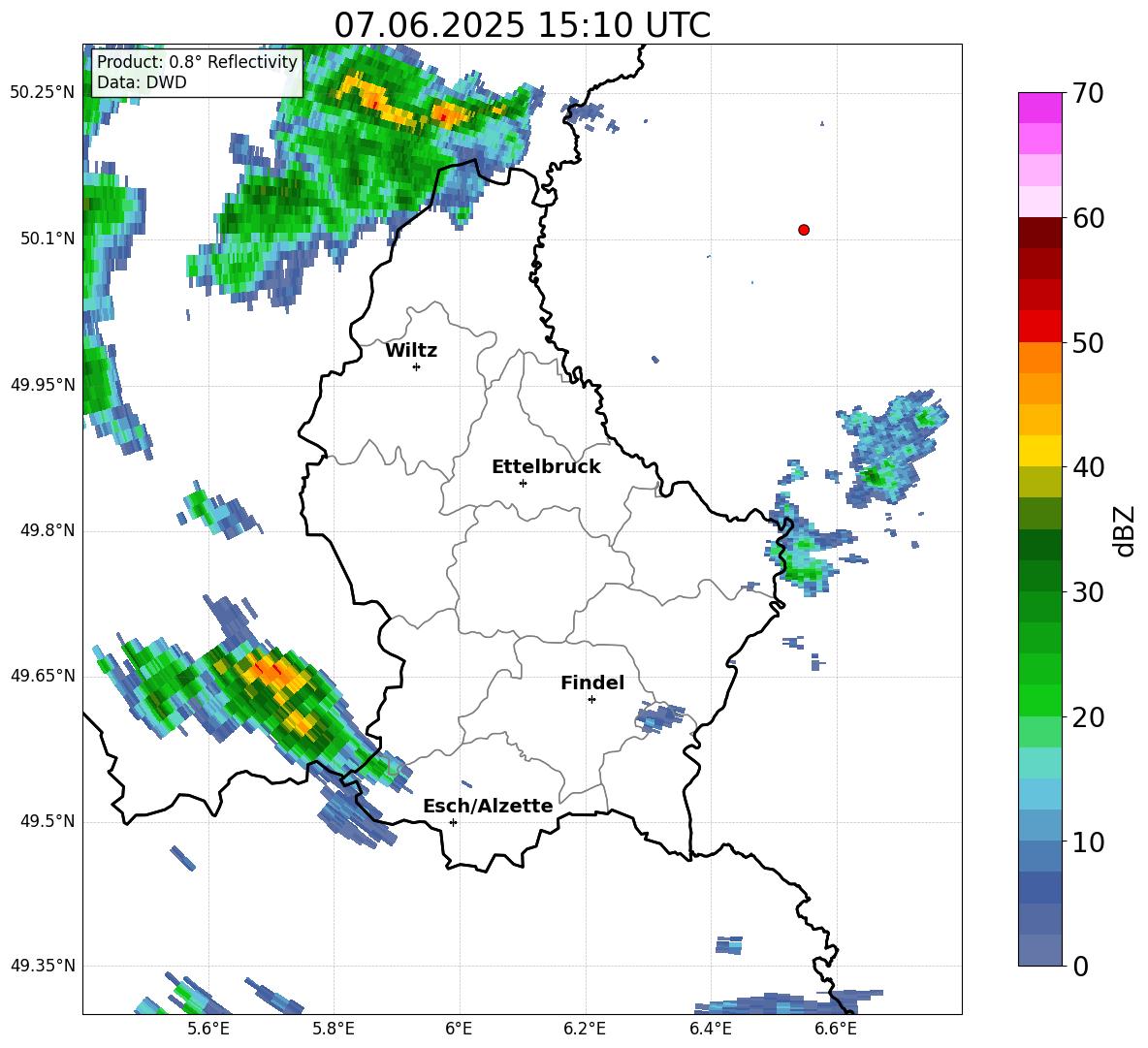Click the Findel location cross marker
Image resolution: width=1148 pixels, height=1048 pixels.
591,699
